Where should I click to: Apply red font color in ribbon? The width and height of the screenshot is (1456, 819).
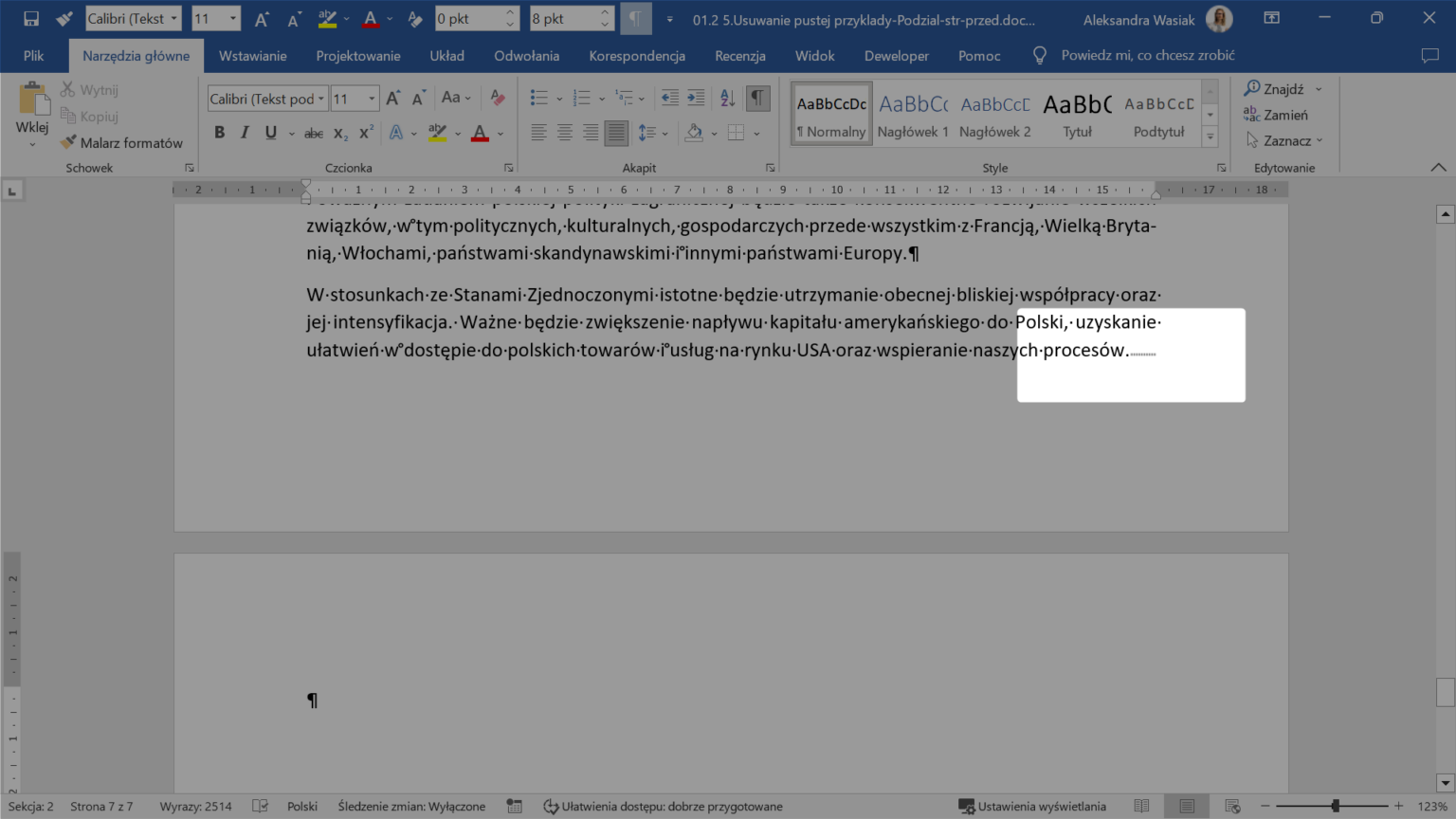[480, 133]
